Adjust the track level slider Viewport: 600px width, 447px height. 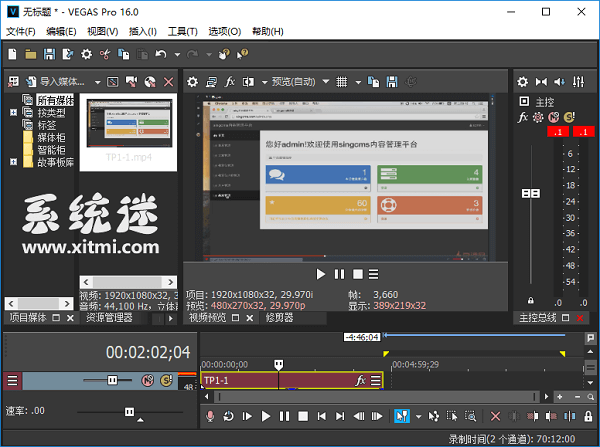coord(112,380)
